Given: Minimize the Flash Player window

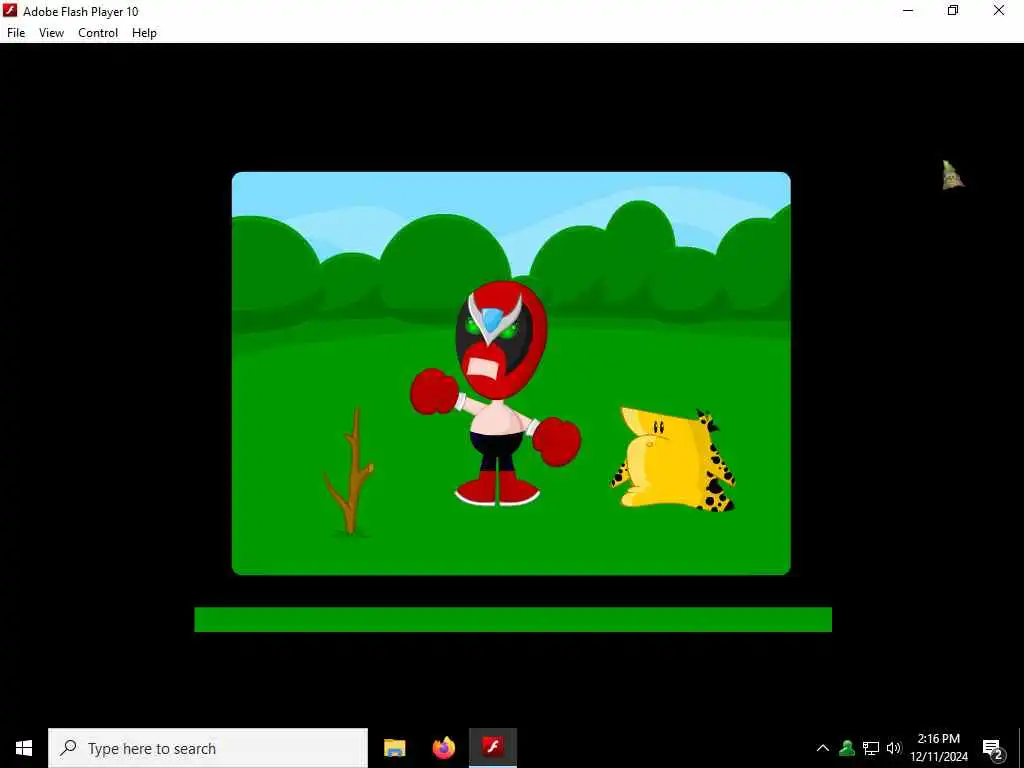Looking at the screenshot, I should (x=908, y=10).
